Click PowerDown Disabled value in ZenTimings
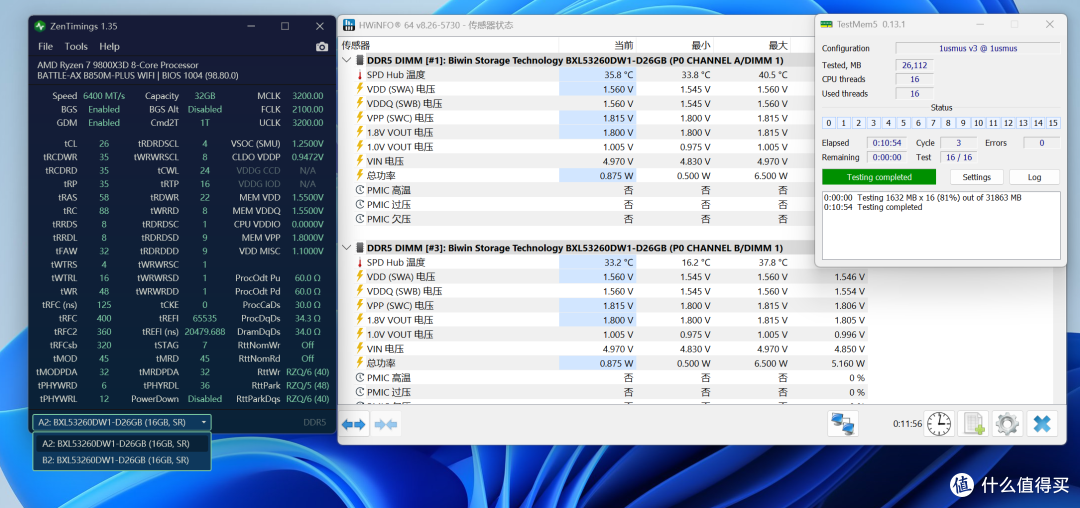The image size is (1080, 508). (x=205, y=399)
